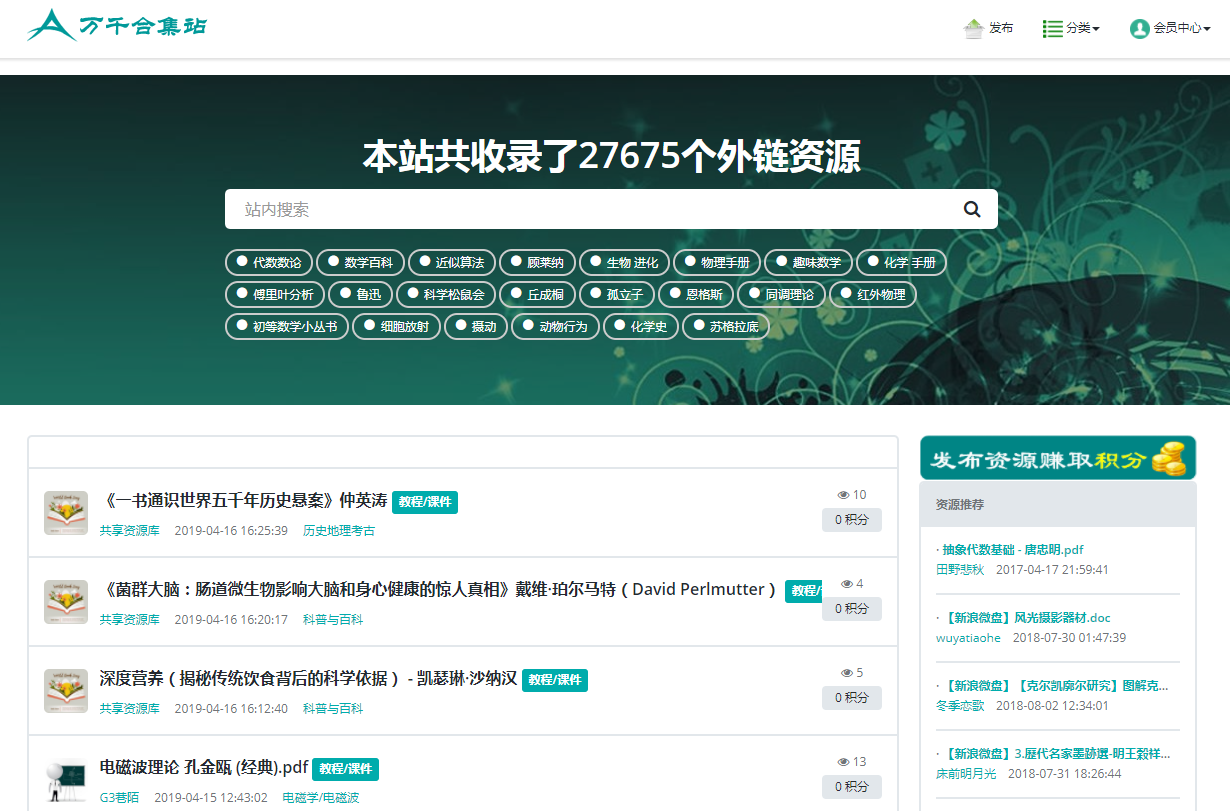The width and height of the screenshot is (1230, 811).
Task: Open book thumbnail beside 仲英涛 history entry
Action: click(66, 513)
